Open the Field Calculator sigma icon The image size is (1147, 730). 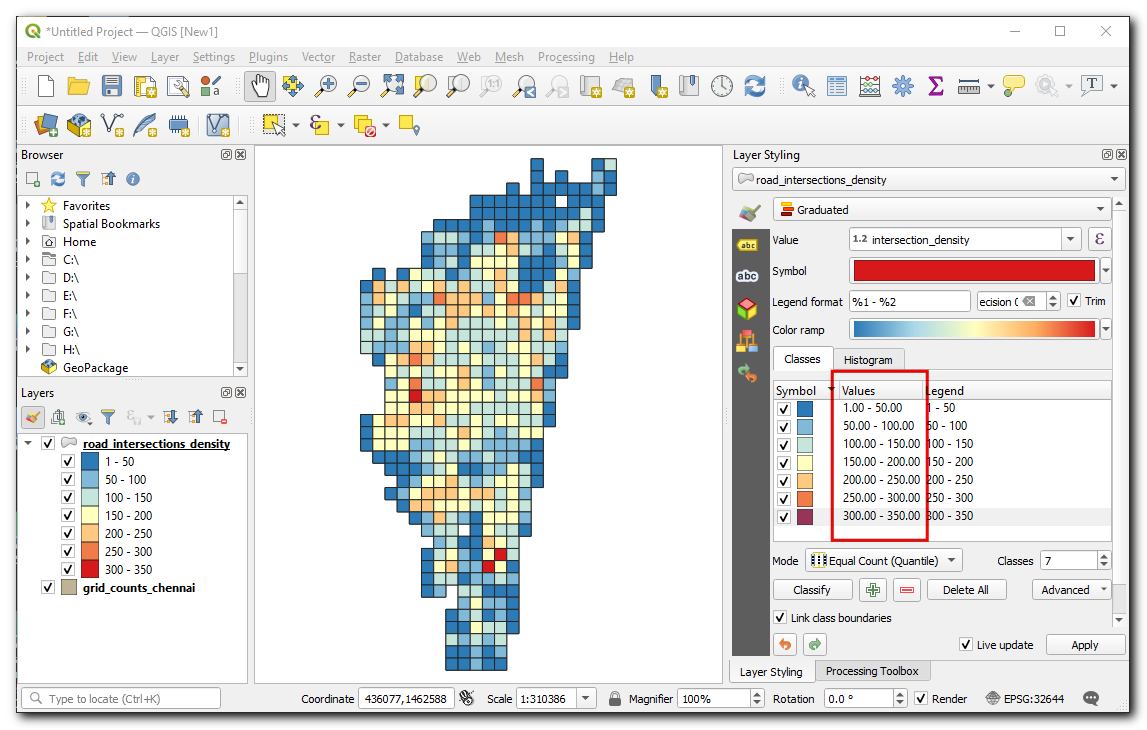click(x=936, y=87)
